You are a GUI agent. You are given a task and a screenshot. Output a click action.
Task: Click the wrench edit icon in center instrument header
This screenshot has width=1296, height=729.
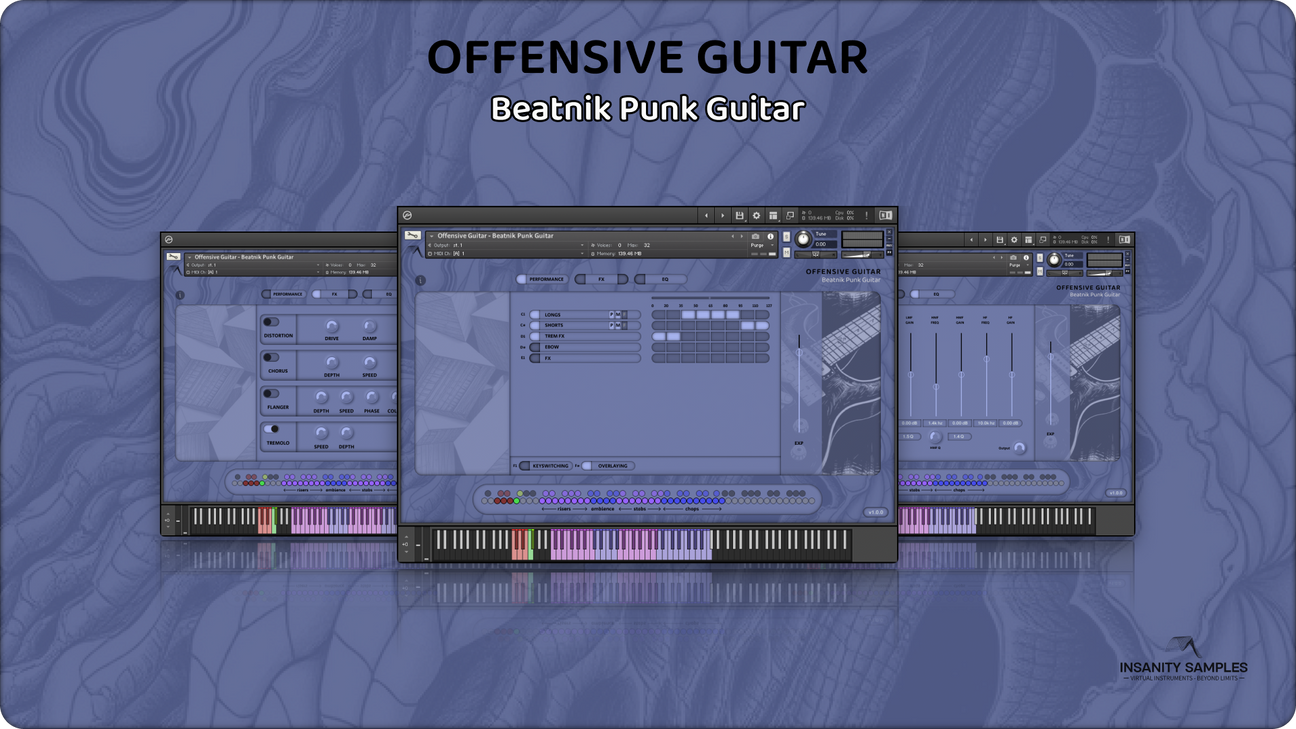pos(413,235)
